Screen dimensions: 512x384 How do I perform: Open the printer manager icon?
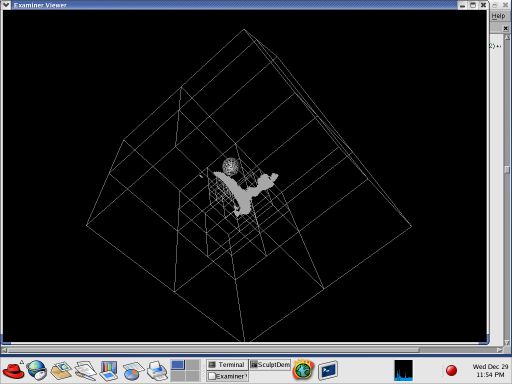(157, 370)
